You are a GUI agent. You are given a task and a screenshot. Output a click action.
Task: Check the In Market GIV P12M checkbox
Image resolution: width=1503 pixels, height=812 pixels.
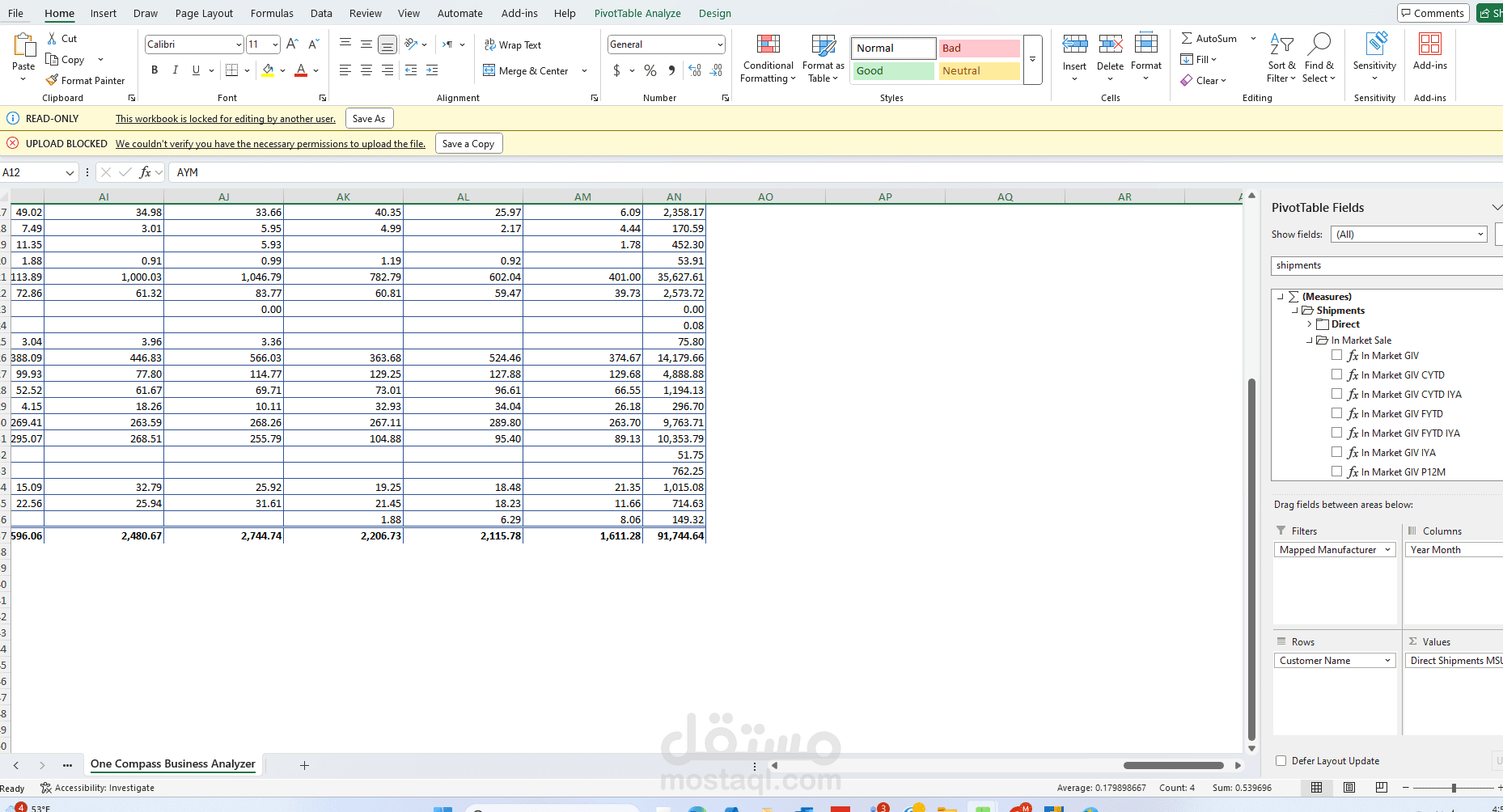(1338, 472)
